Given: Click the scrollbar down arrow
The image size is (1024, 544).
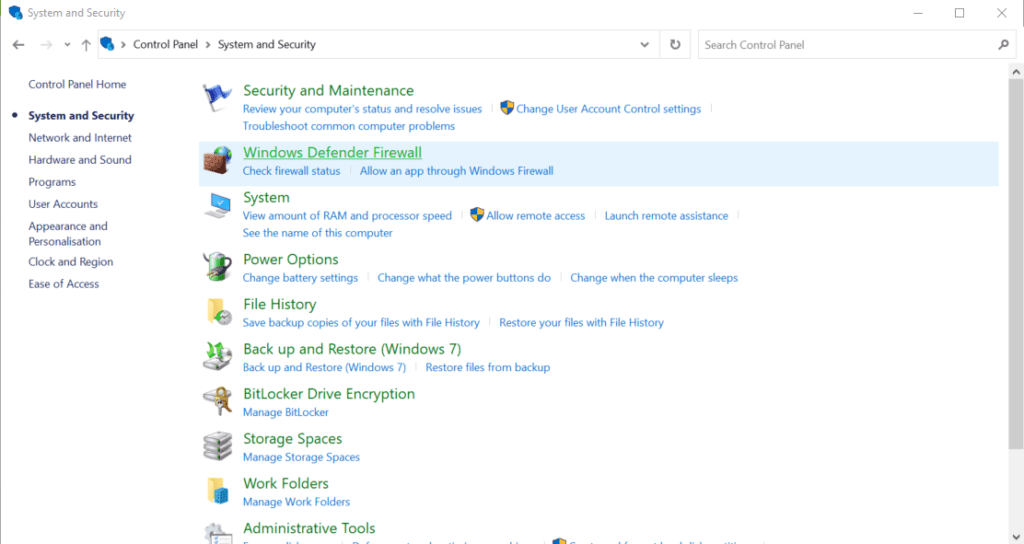Looking at the screenshot, I should pyautogui.click(x=1016, y=537).
